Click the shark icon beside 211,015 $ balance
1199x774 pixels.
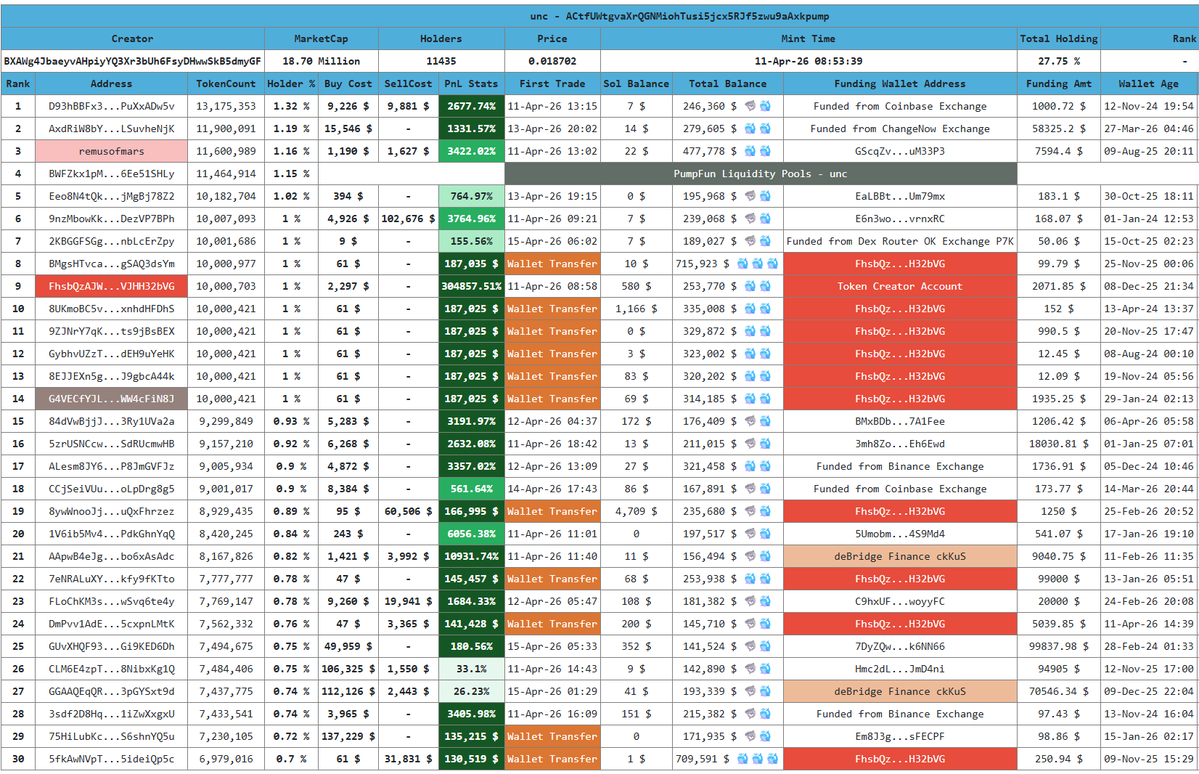[750, 444]
